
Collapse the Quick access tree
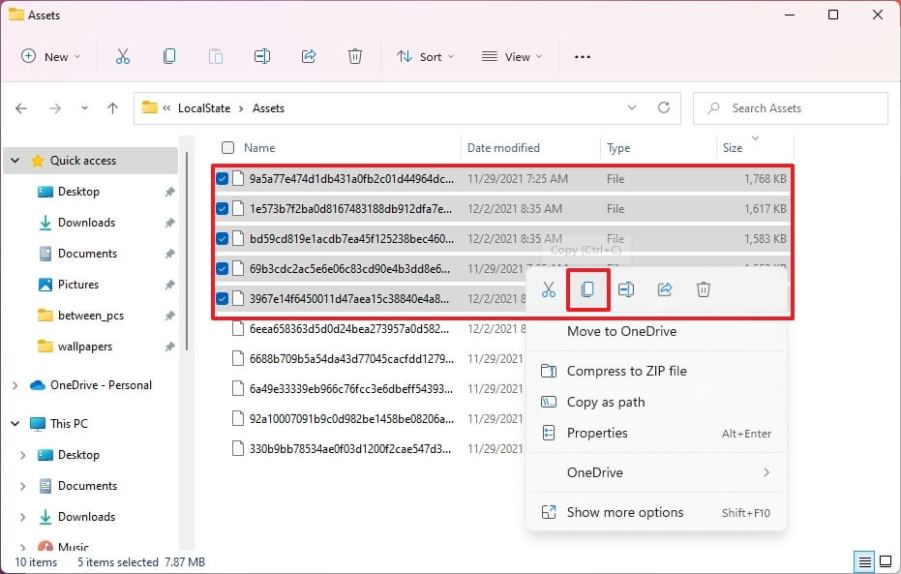point(16,161)
